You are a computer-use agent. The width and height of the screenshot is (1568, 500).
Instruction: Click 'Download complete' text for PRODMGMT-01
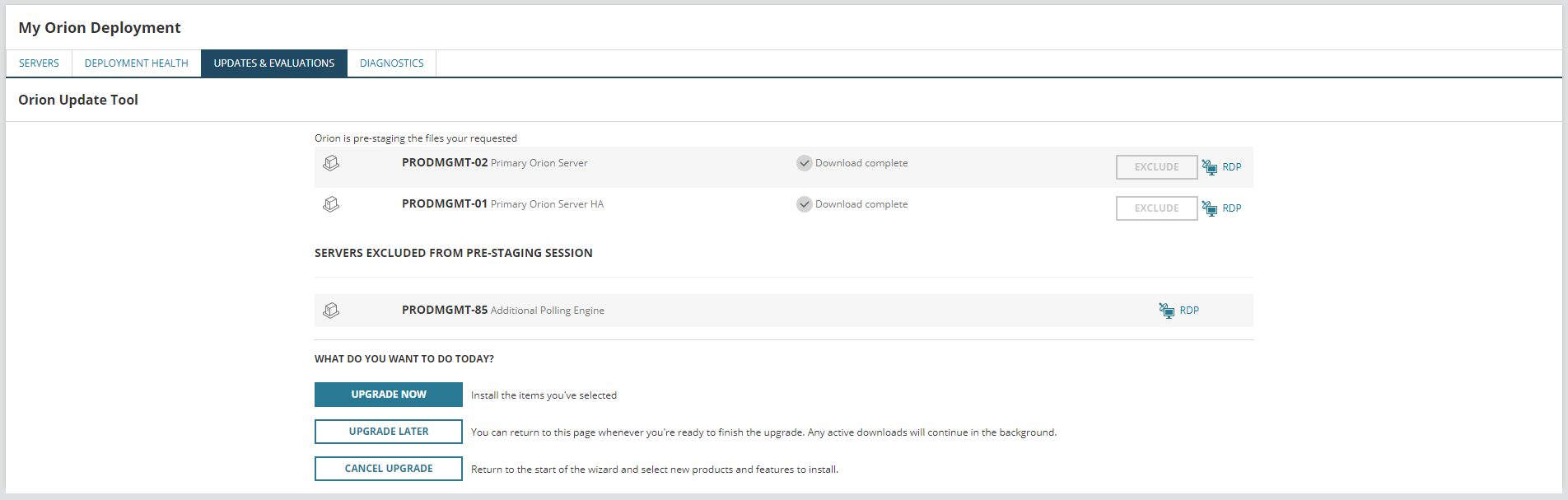pos(861,204)
